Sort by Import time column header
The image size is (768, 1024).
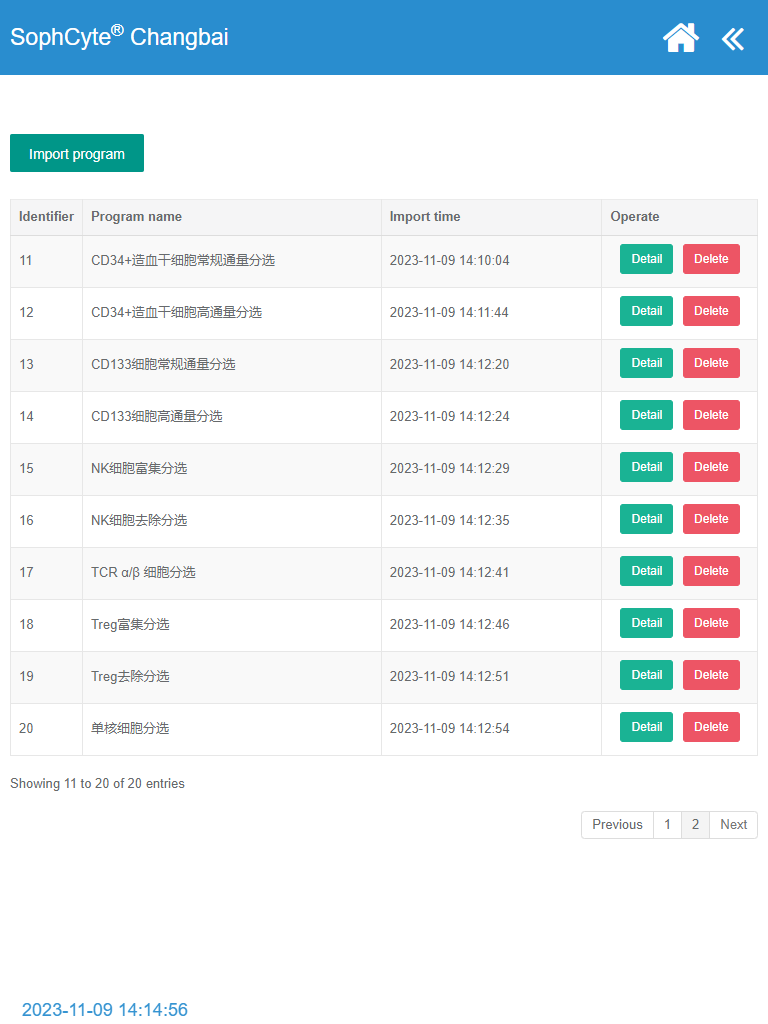(x=425, y=217)
